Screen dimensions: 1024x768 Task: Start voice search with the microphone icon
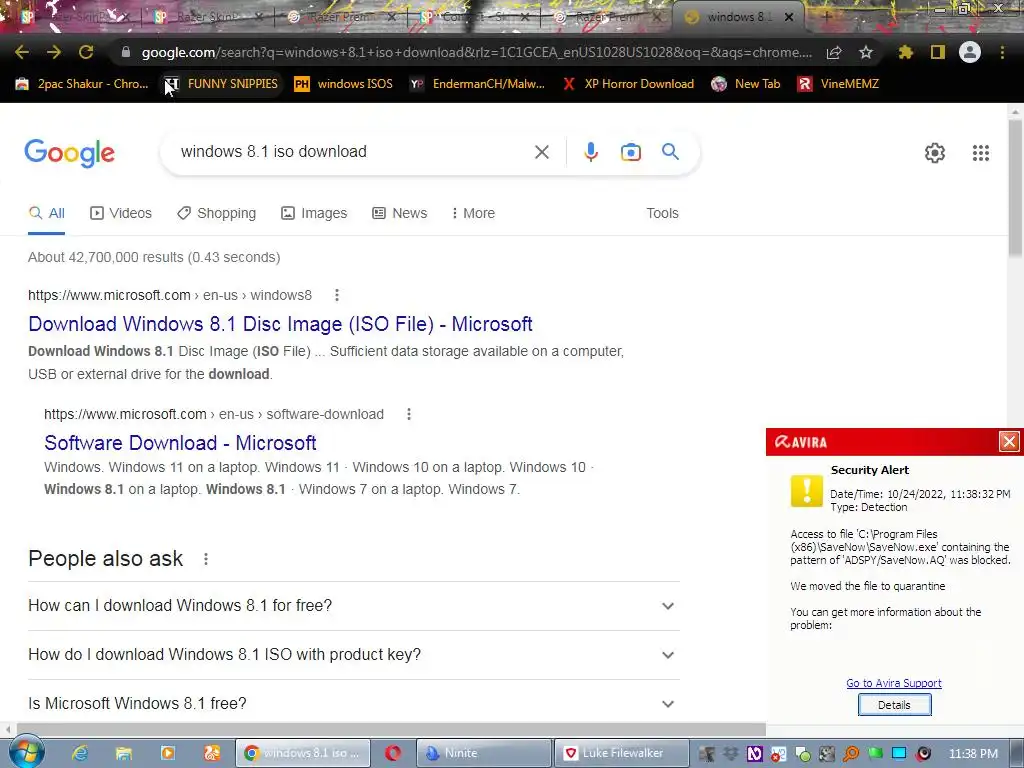click(x=590, y=152)
